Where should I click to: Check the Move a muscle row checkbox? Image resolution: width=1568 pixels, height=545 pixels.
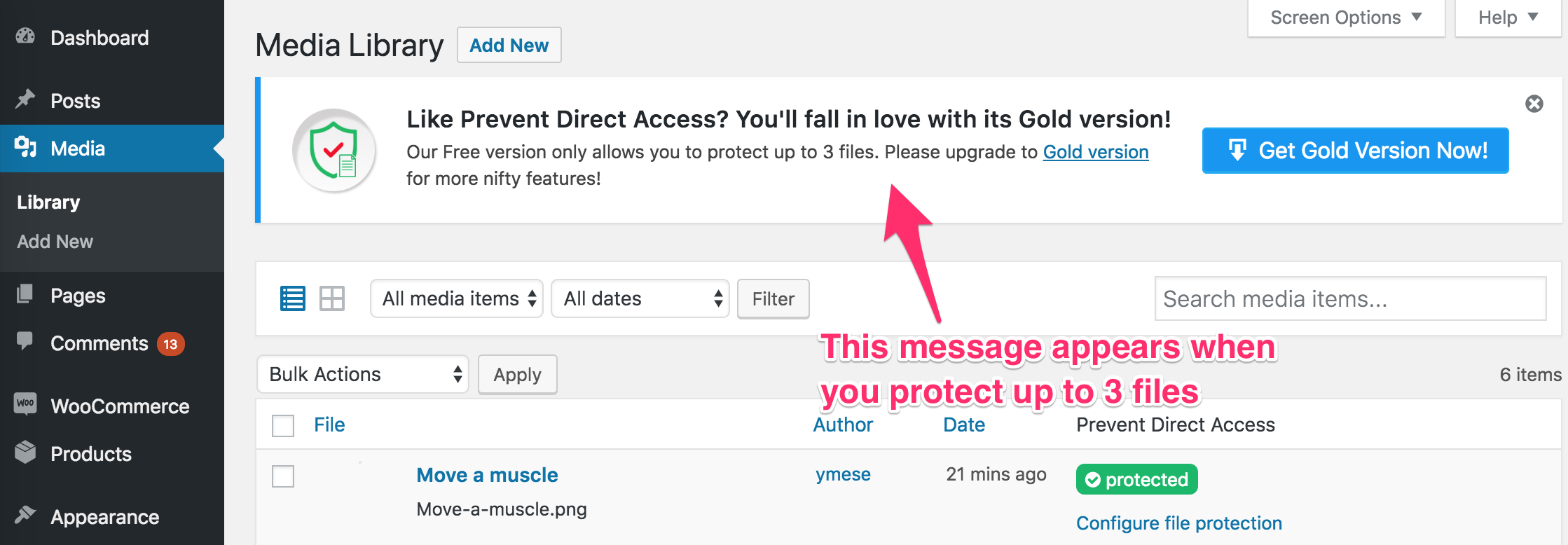click(x=283, y=476)
